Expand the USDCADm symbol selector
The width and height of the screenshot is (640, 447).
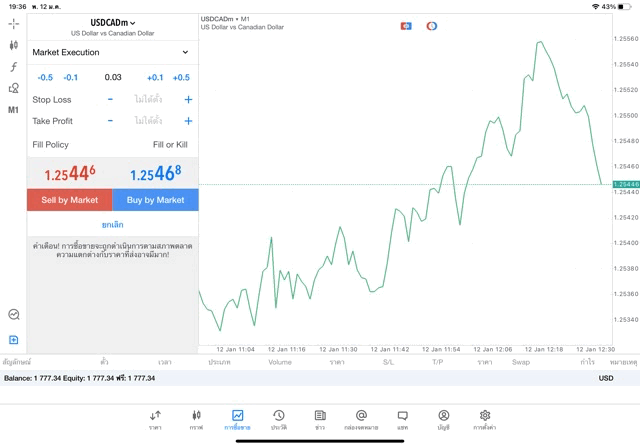tap(113, 22)
